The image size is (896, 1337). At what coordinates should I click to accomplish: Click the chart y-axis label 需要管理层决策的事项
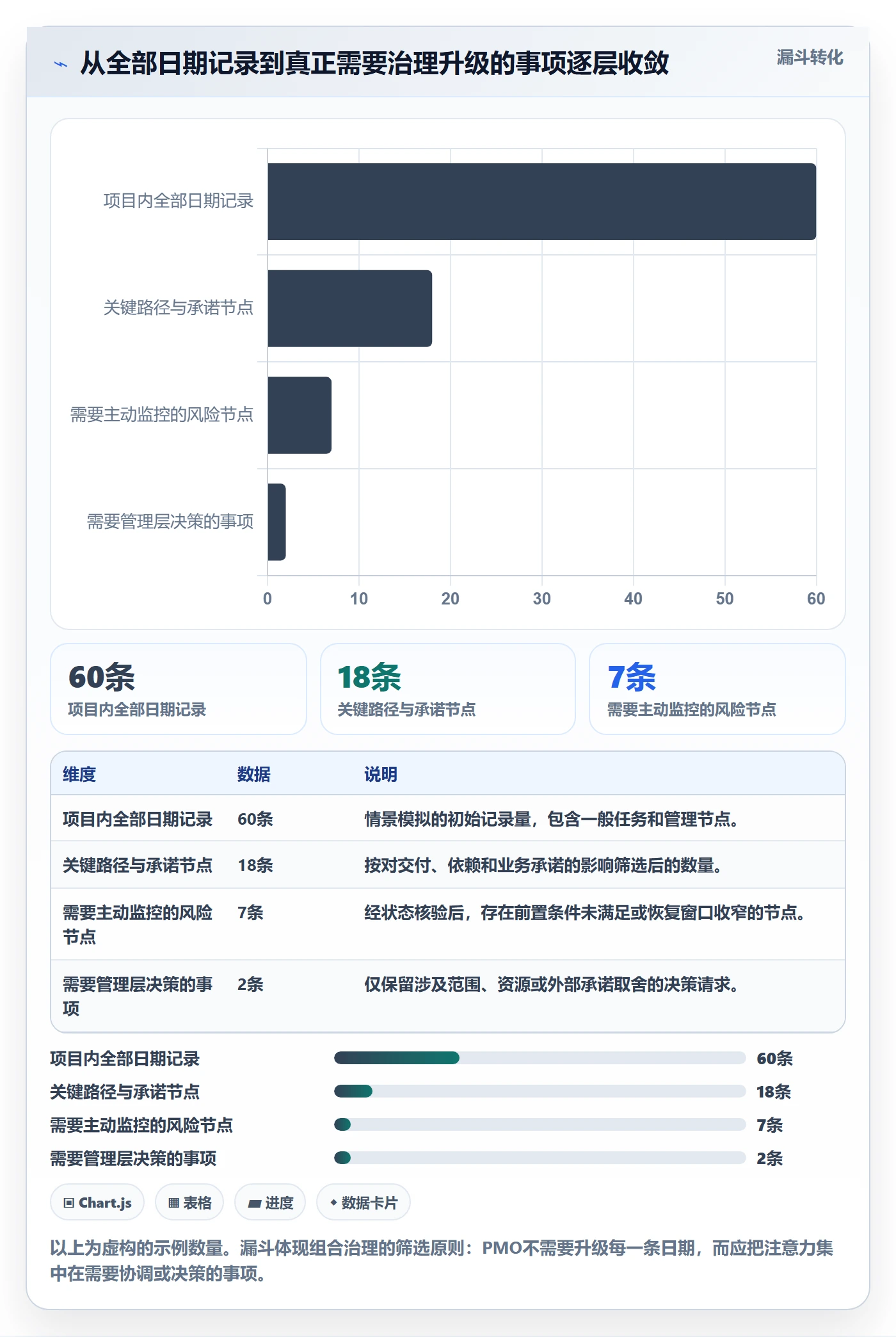[x=170, y=522]
